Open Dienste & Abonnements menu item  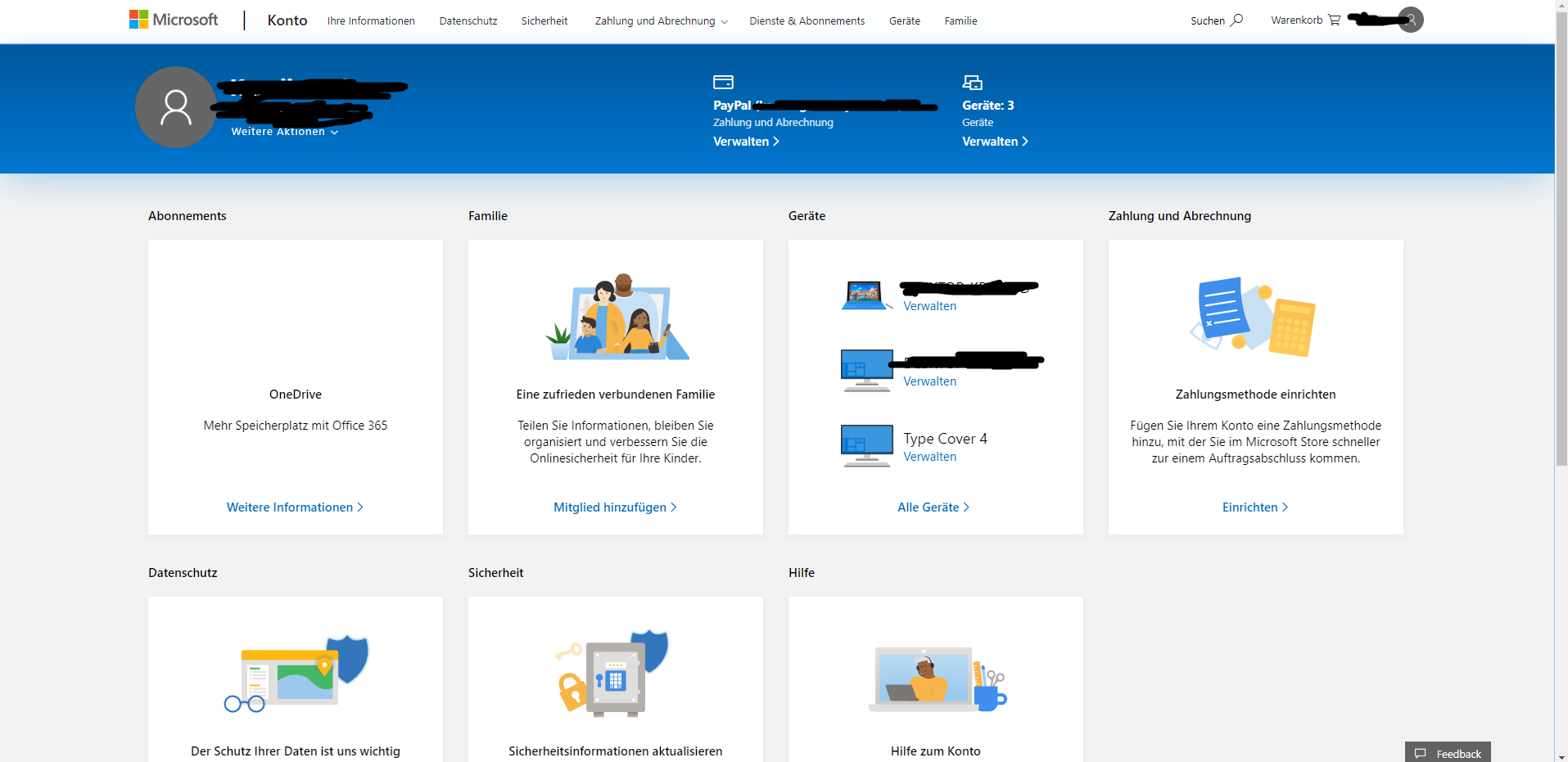click(x=807, y=21)
